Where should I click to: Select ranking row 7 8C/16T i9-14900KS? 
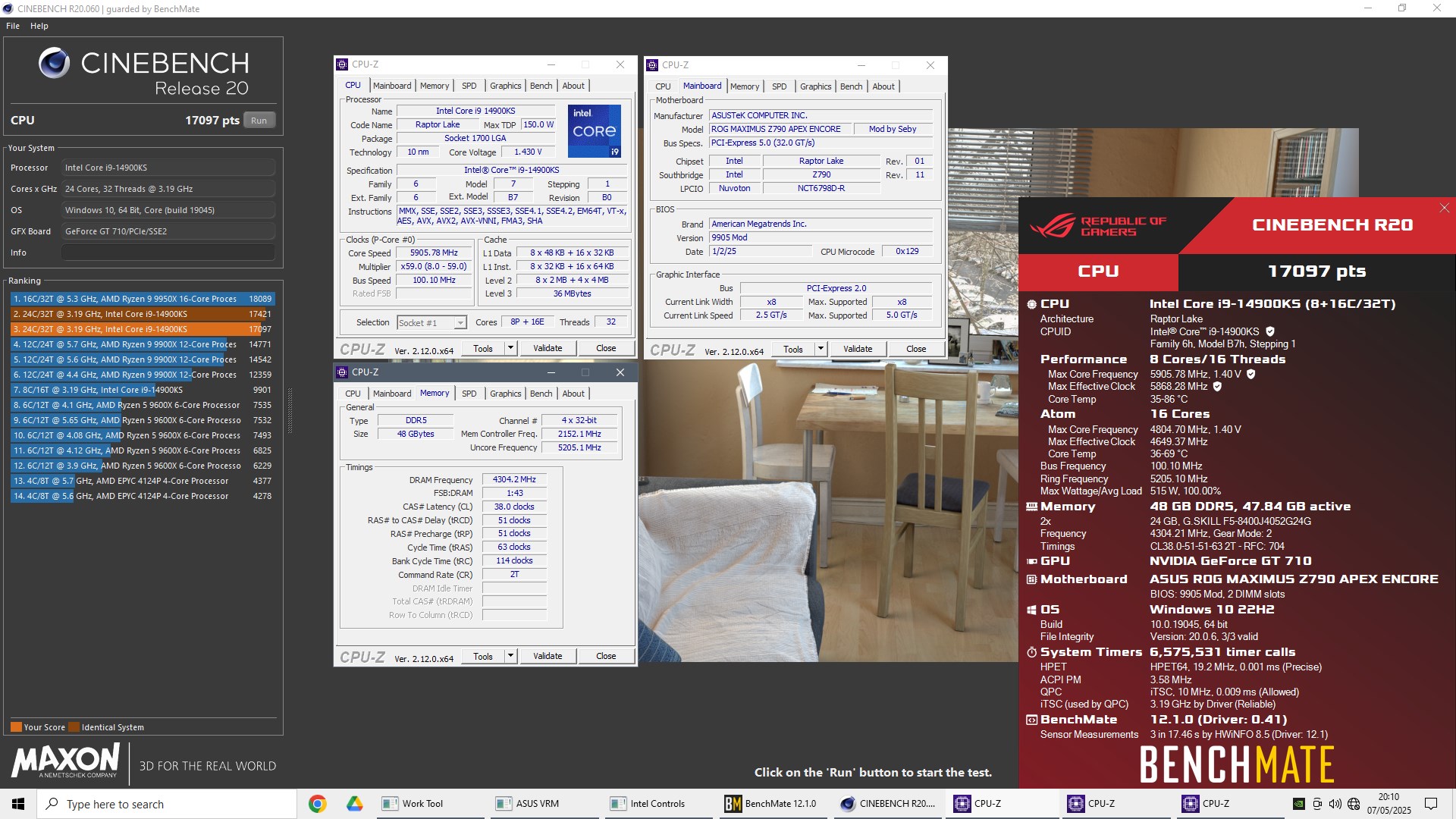[x=142, y=390]
